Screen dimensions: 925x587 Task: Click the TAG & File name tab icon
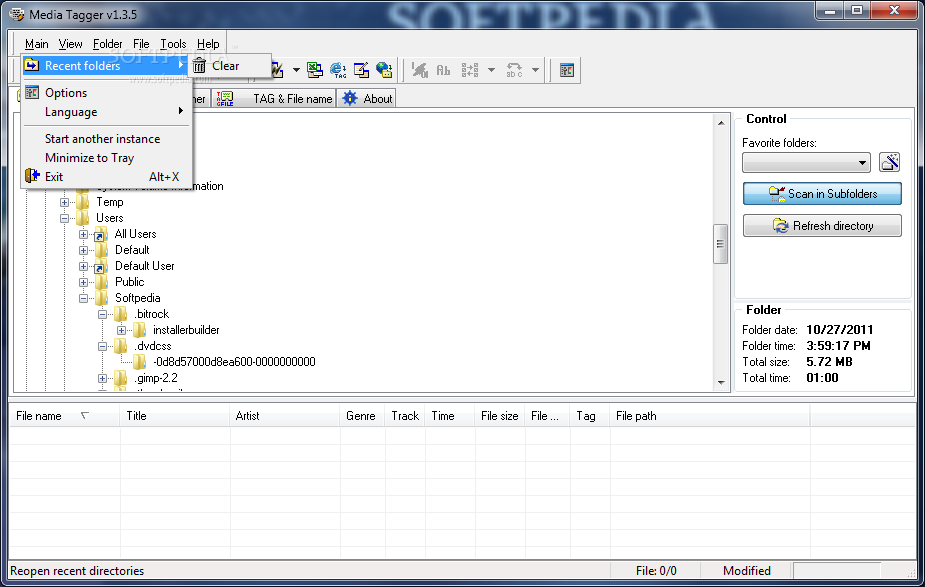pos(225,99)
